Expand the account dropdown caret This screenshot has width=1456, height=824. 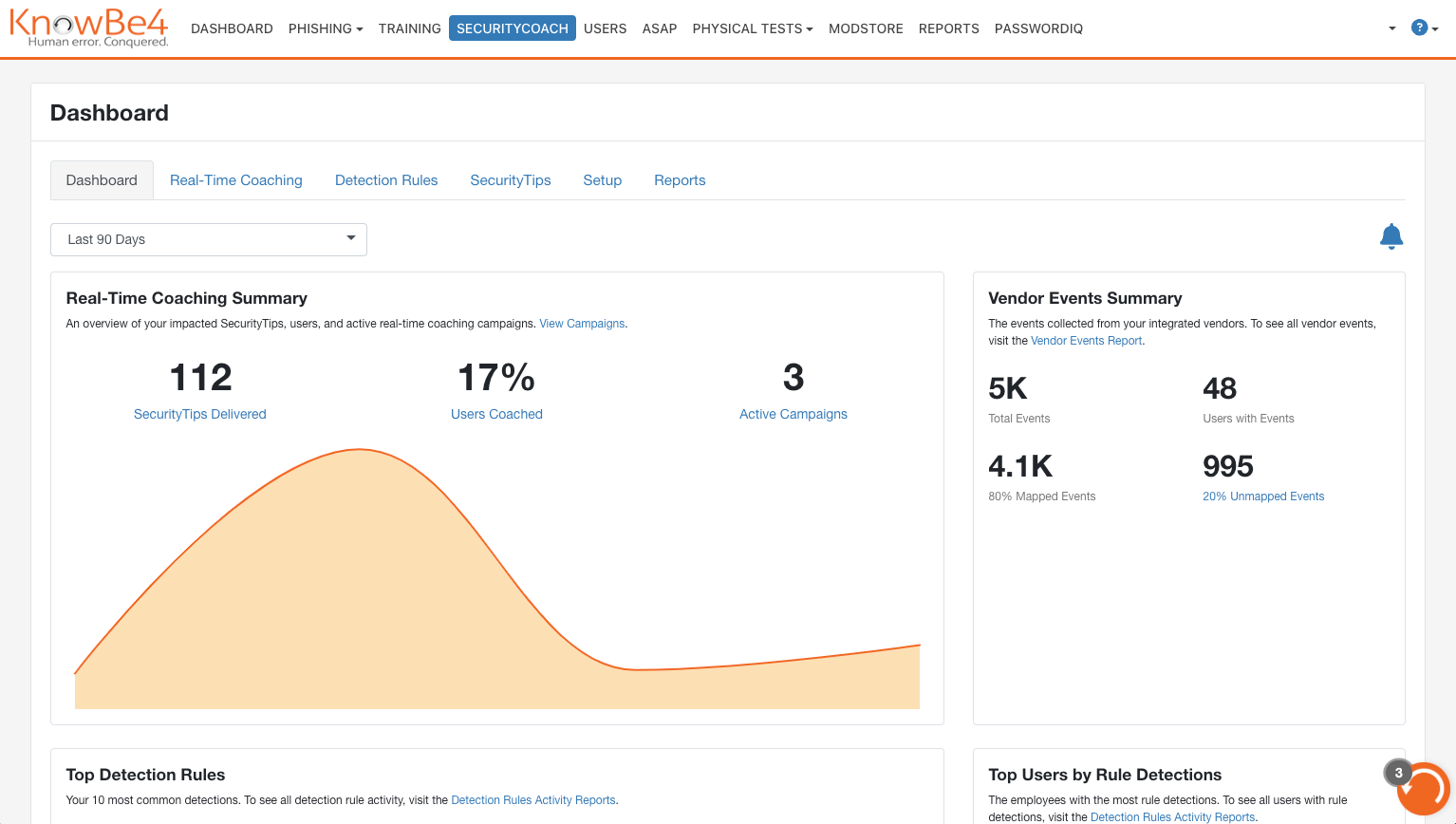(x=1391, y=28)
